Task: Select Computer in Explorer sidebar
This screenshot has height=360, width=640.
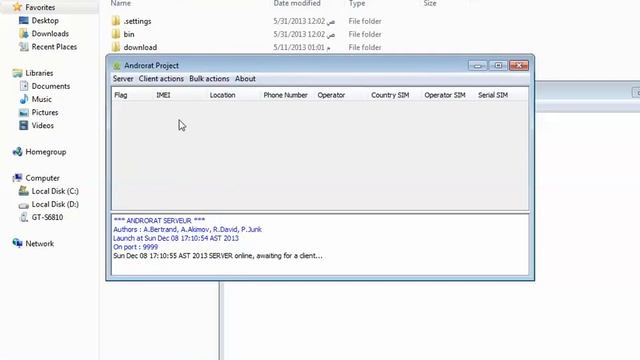Action: (42, 178)
